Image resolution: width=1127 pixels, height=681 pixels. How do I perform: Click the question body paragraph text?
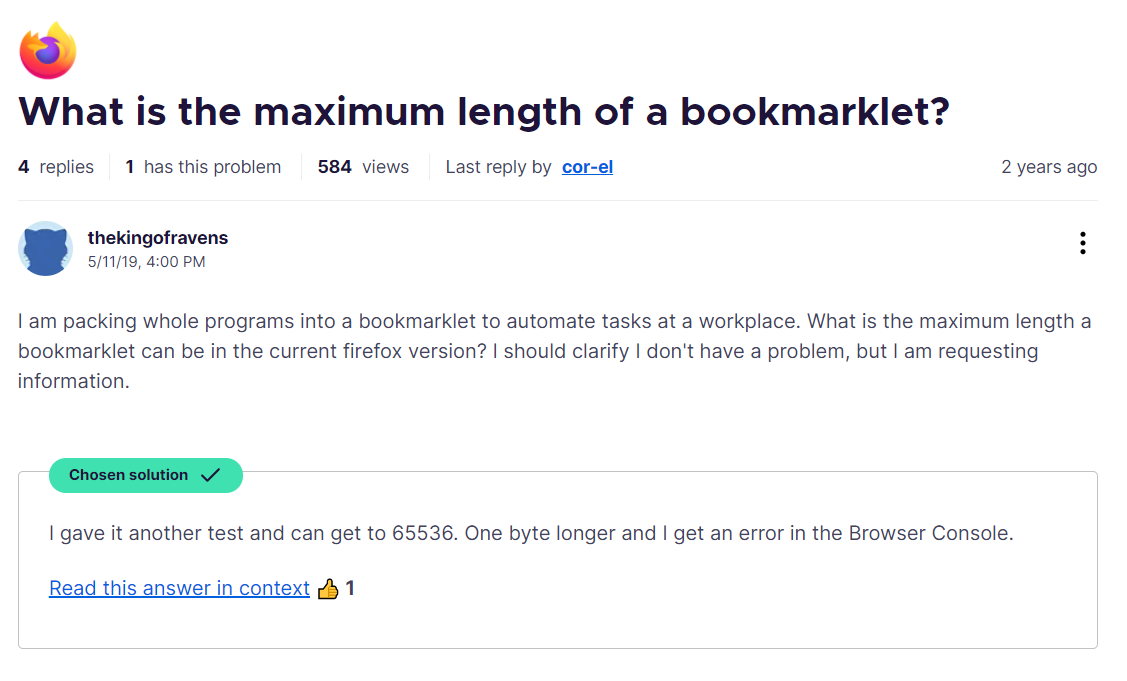pyautogui.click(x=553, y=351)
